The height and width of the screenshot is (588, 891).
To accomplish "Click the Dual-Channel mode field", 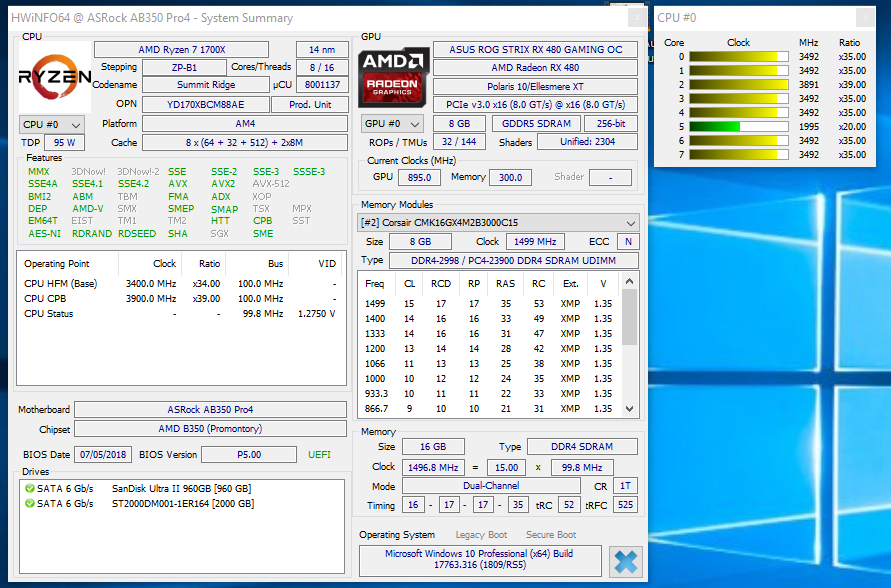I will coord(491,486).
